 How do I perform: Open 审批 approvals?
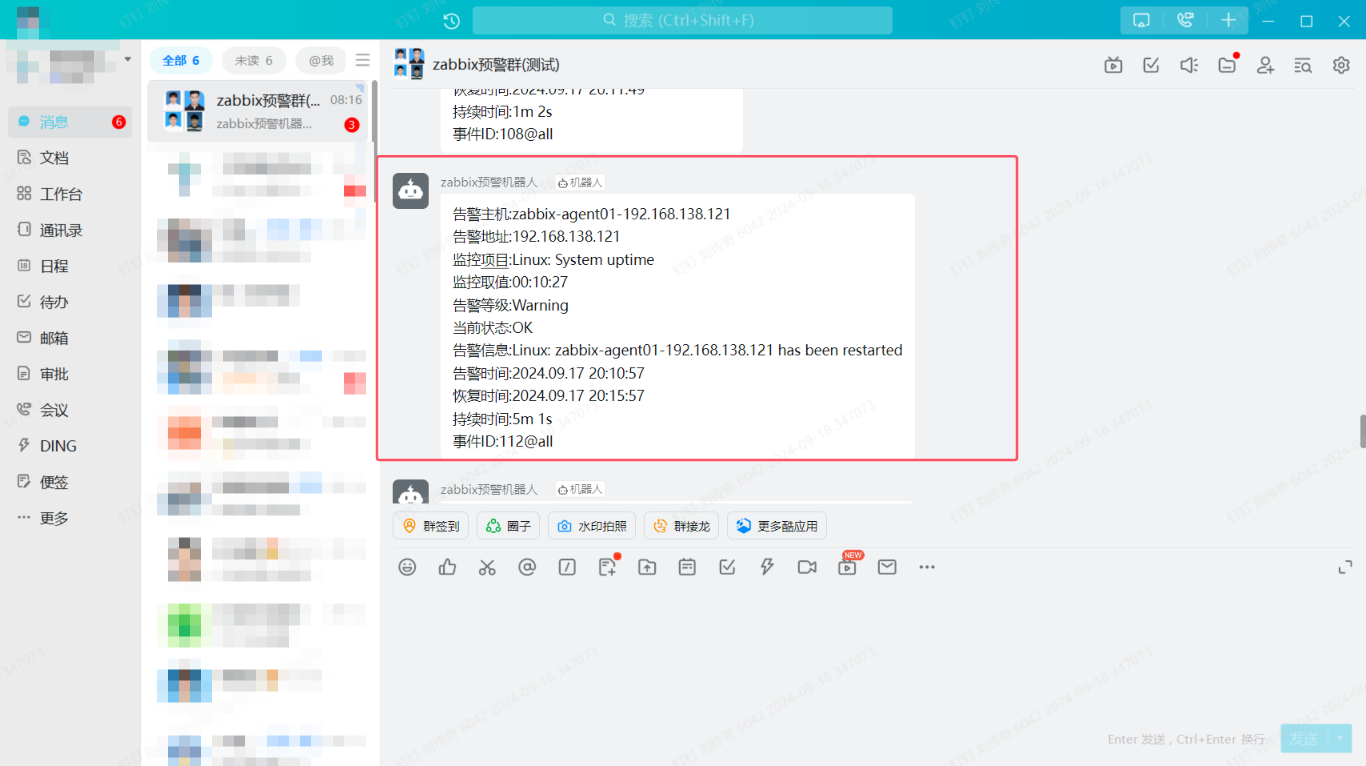(70, 374)
